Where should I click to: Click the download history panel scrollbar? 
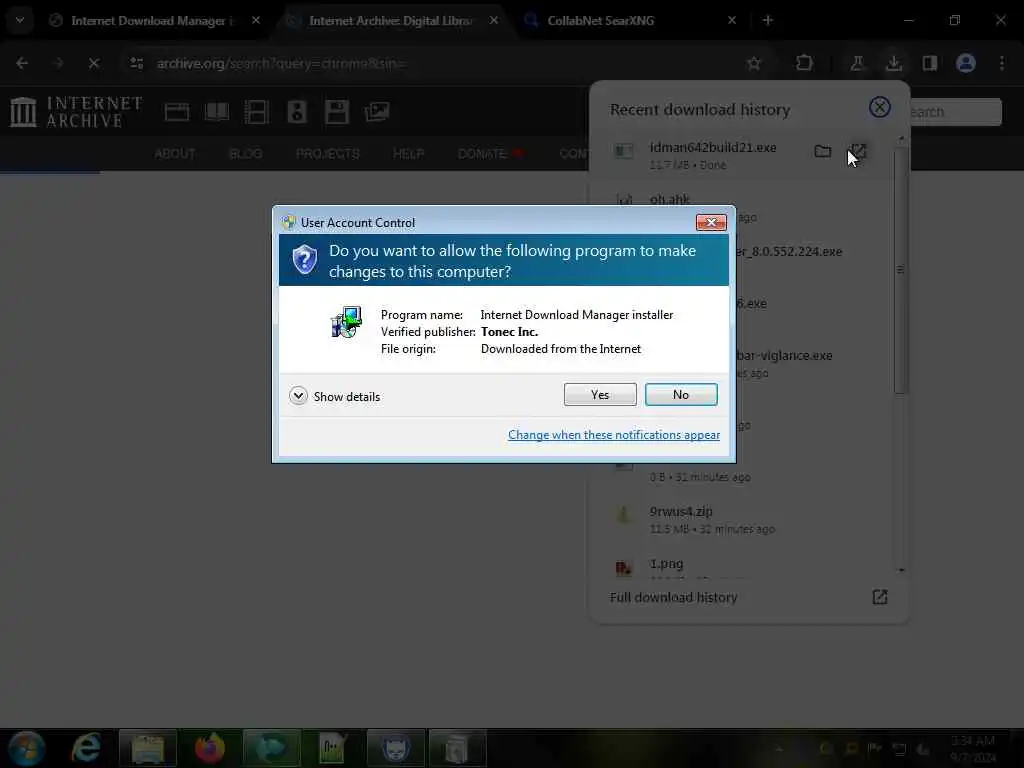point(901,270)
